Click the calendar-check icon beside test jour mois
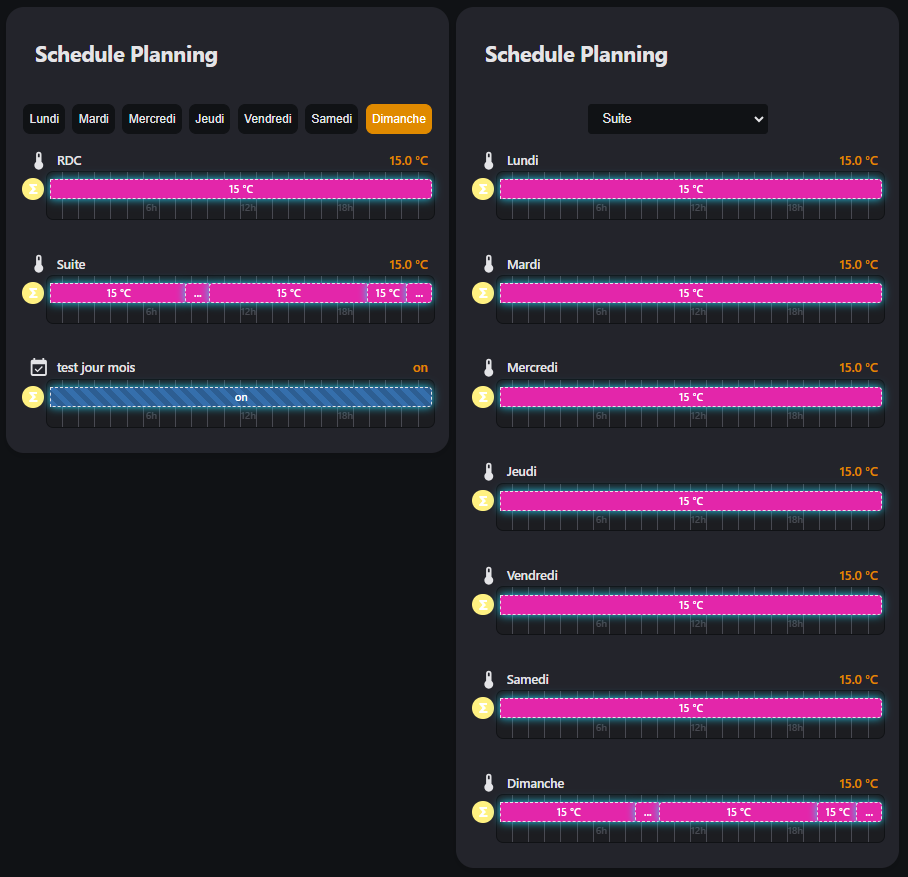The width and height of the screenshot is (908, 877). pyautogui.click(x=39, y=368)
